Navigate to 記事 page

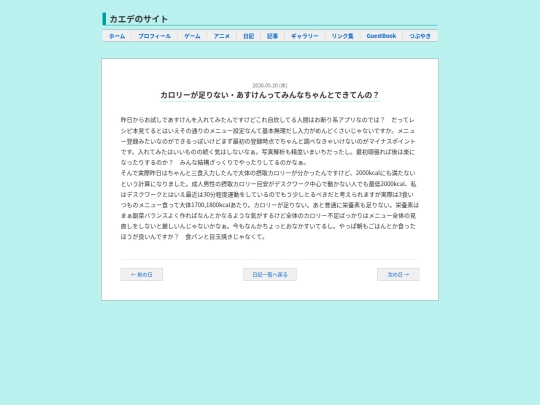[x=272, y=36]
